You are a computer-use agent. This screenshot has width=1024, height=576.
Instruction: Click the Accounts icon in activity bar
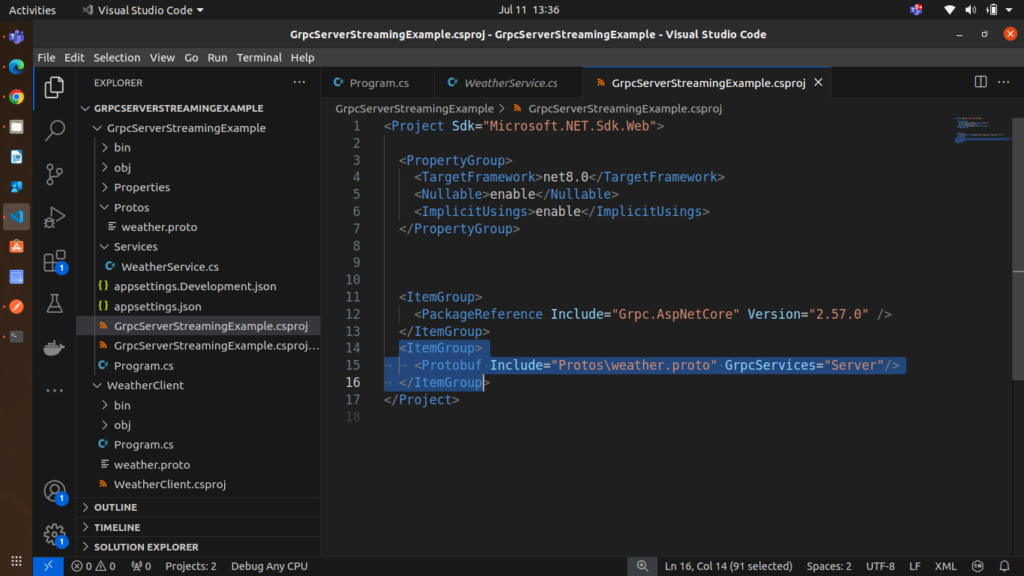tap(55, 492)
